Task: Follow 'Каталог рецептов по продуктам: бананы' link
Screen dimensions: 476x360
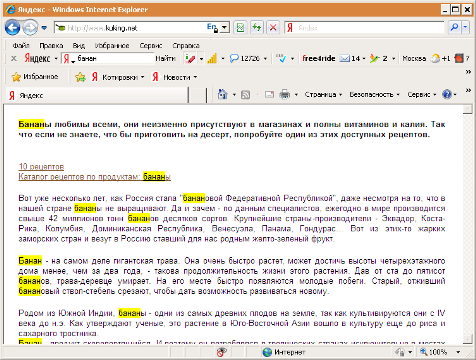Action: (x=95, y=177)
